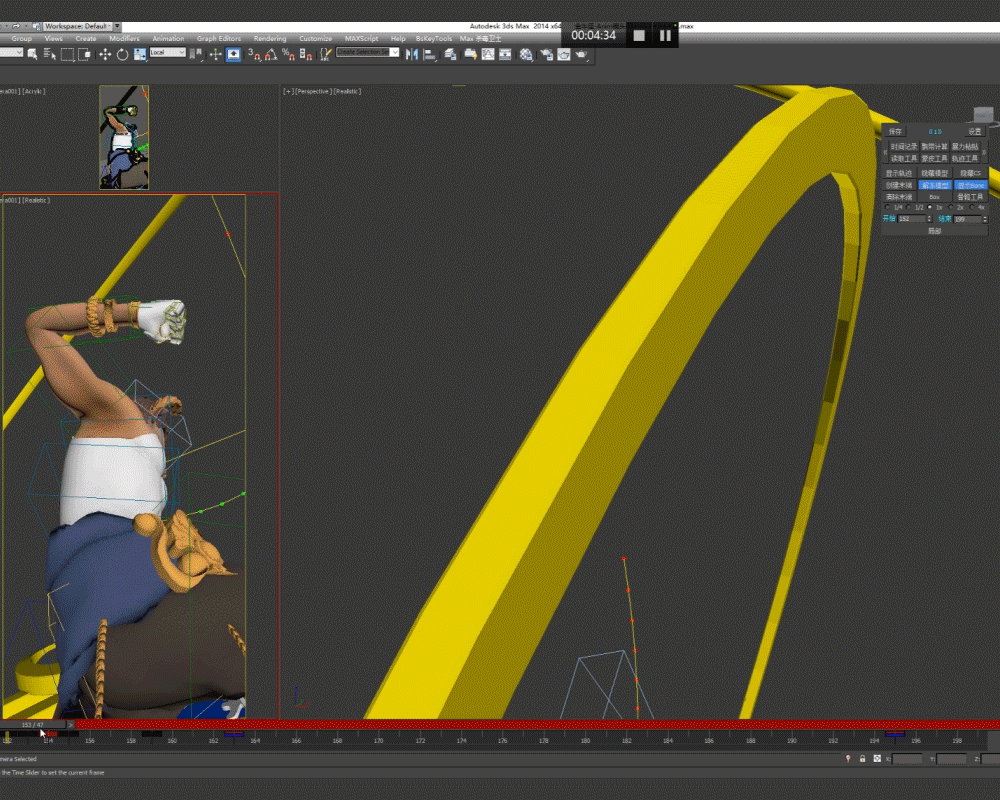
Task: Click the 显示轨迹 button
Action: (899, 173)
